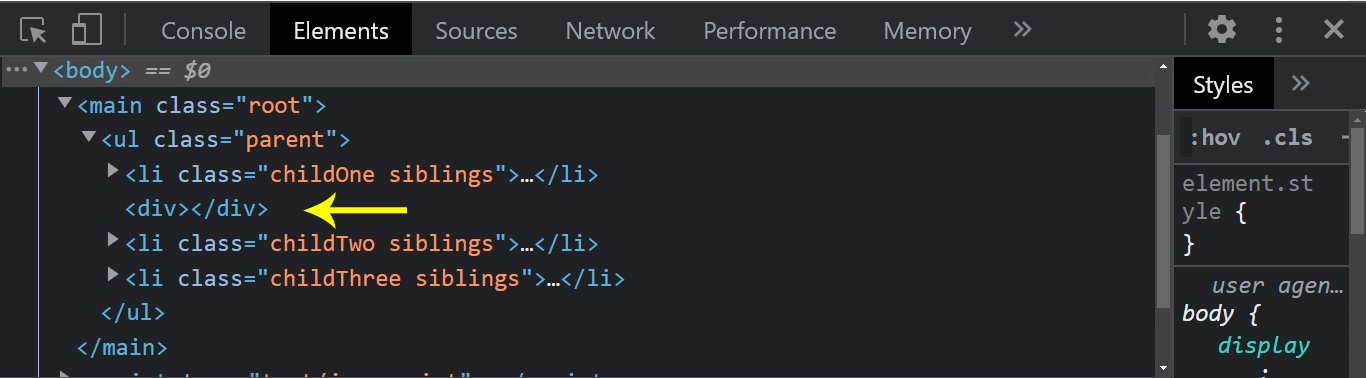This screenshot has height=378, width=1366.
Task: Click the display property in body rule
Action: coord(1264,346)
